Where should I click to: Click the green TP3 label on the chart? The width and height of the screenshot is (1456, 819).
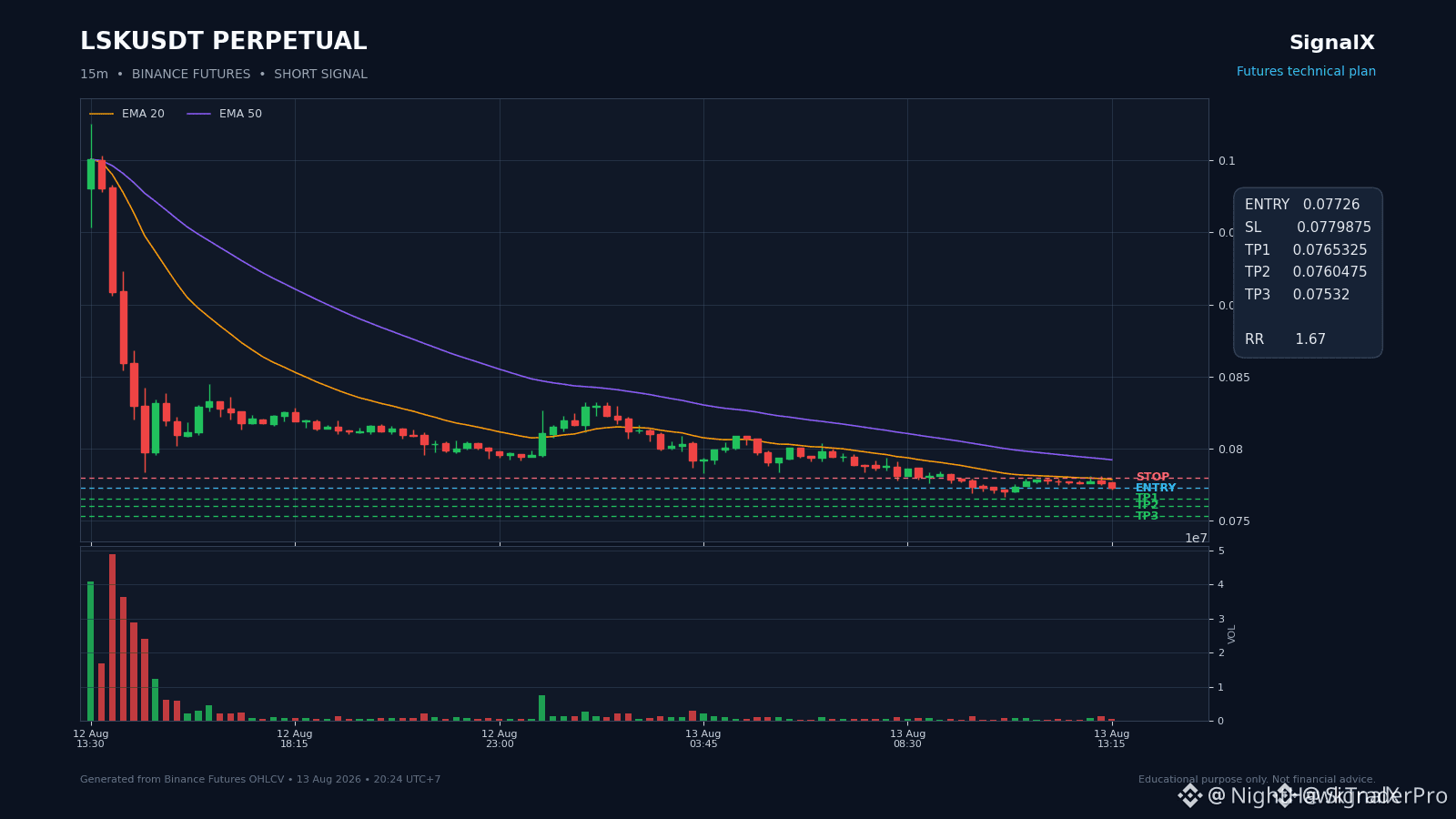(x=1147, y=516)
